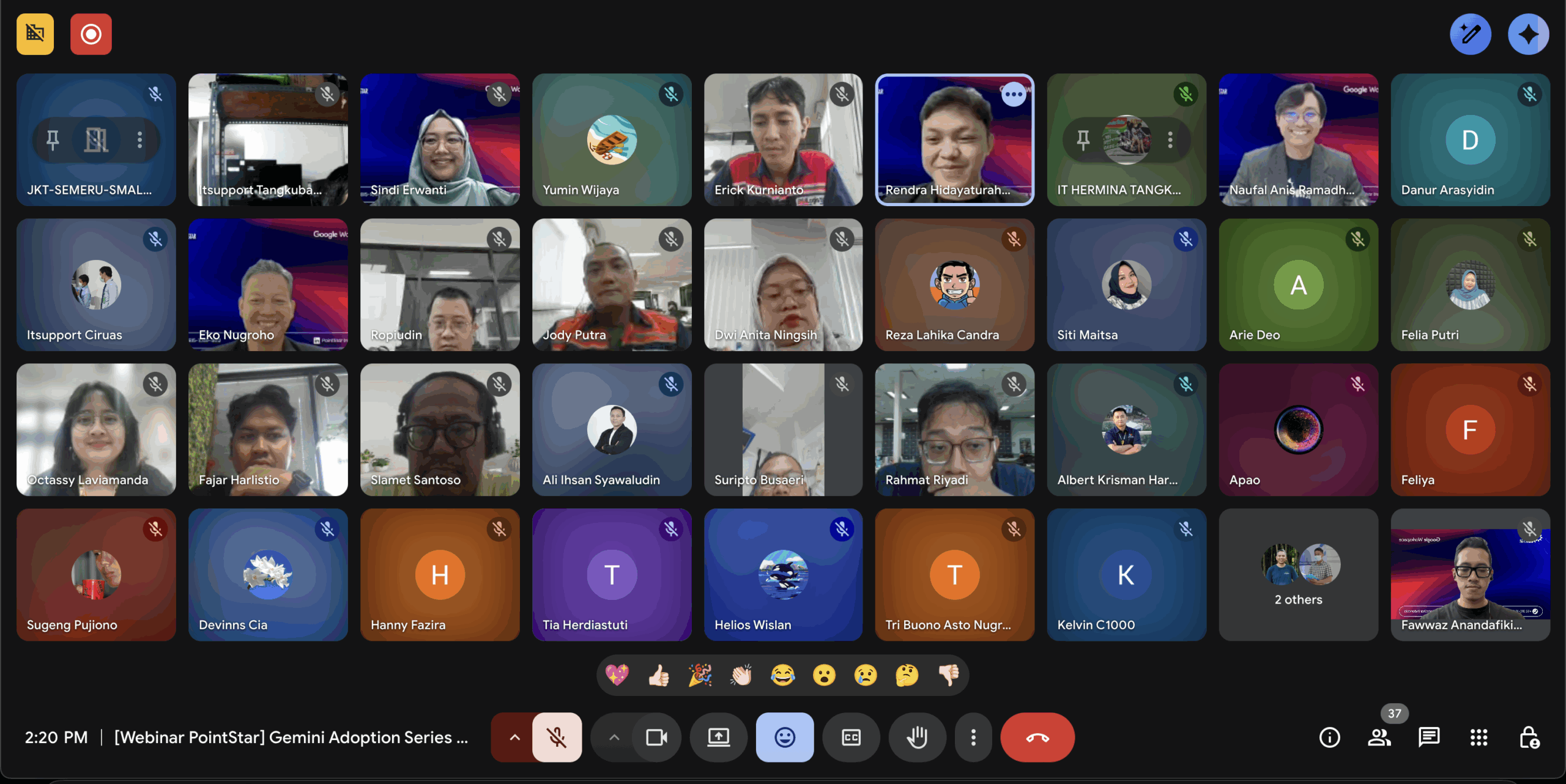Click the red recording indicator icon
This screenshot has width=1566, height=784.
tap(91, 34)
